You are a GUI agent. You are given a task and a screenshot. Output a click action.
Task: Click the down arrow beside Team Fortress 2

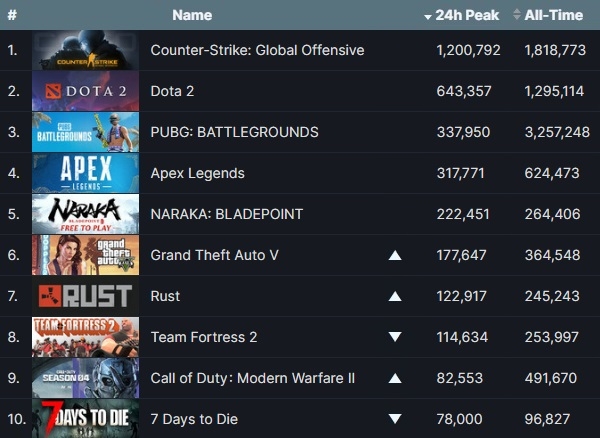tap(395, 337)
